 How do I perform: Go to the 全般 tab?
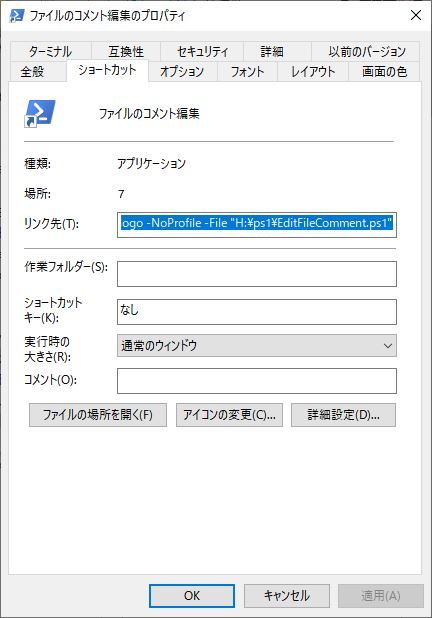click(x=32, y=72)
